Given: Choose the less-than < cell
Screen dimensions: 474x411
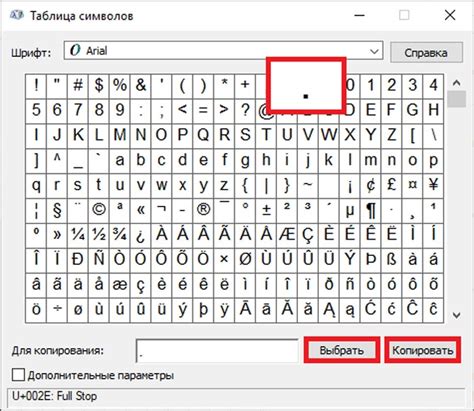Looking at the screenshot, I should coord(182,111).
